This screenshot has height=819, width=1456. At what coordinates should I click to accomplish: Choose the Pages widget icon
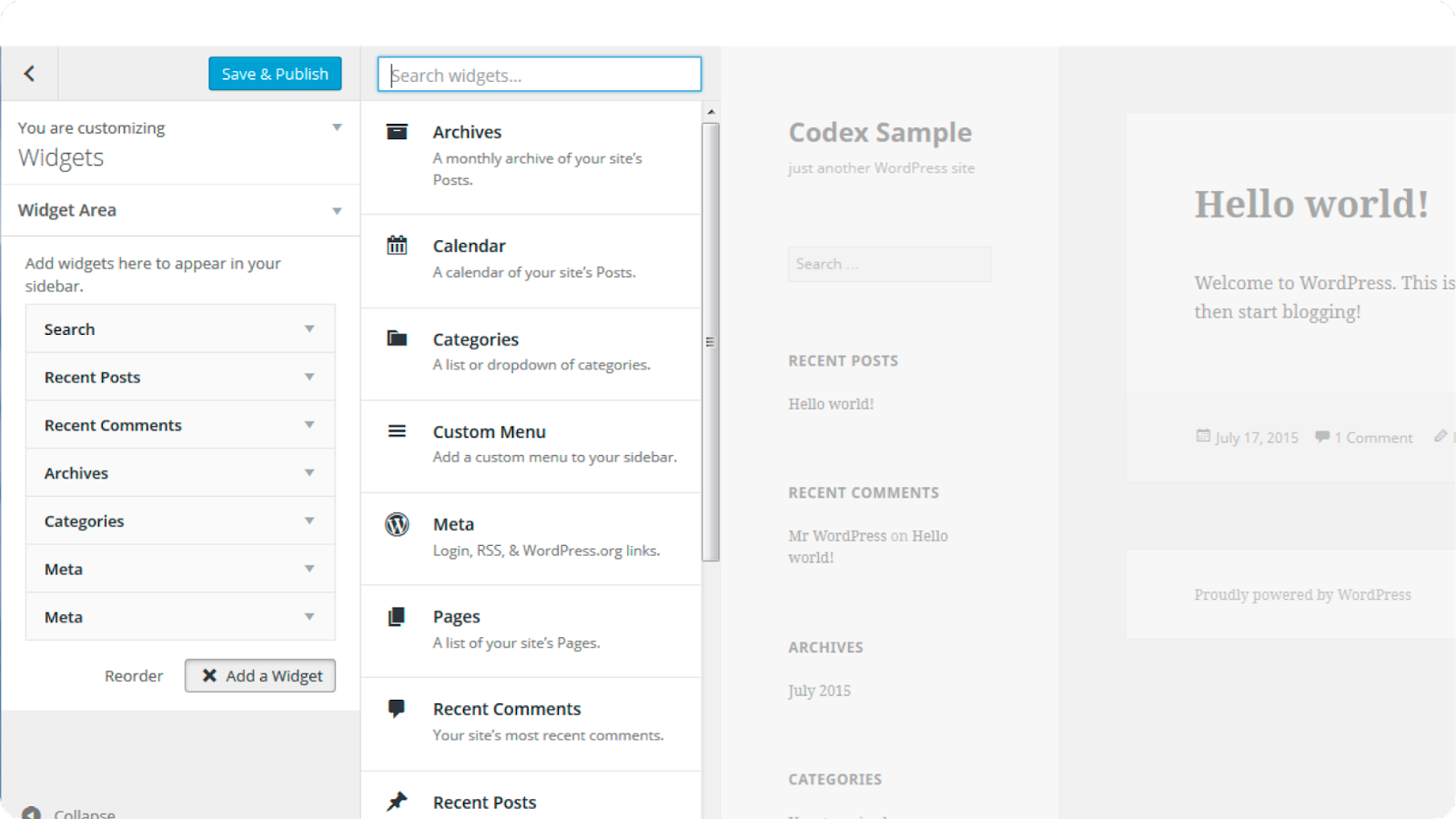click(x=397, y=617)
